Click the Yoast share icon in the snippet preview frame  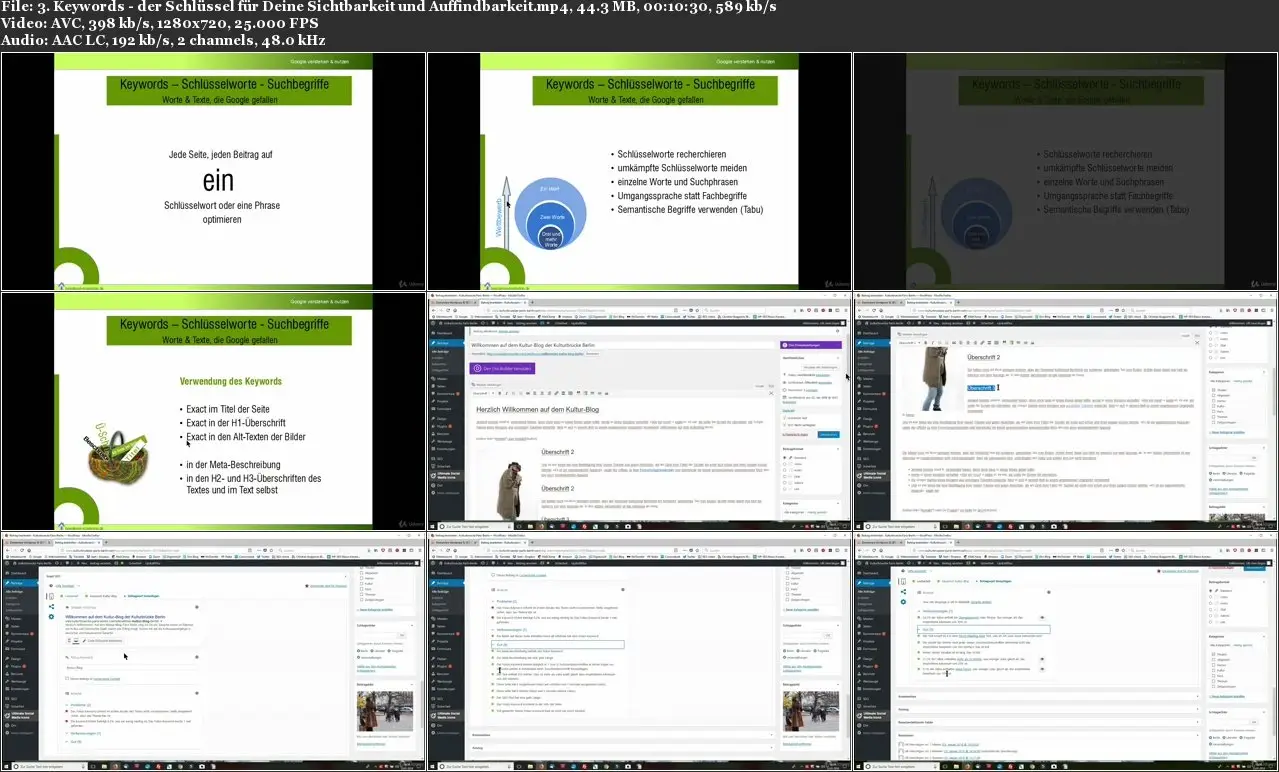(51, 606)
